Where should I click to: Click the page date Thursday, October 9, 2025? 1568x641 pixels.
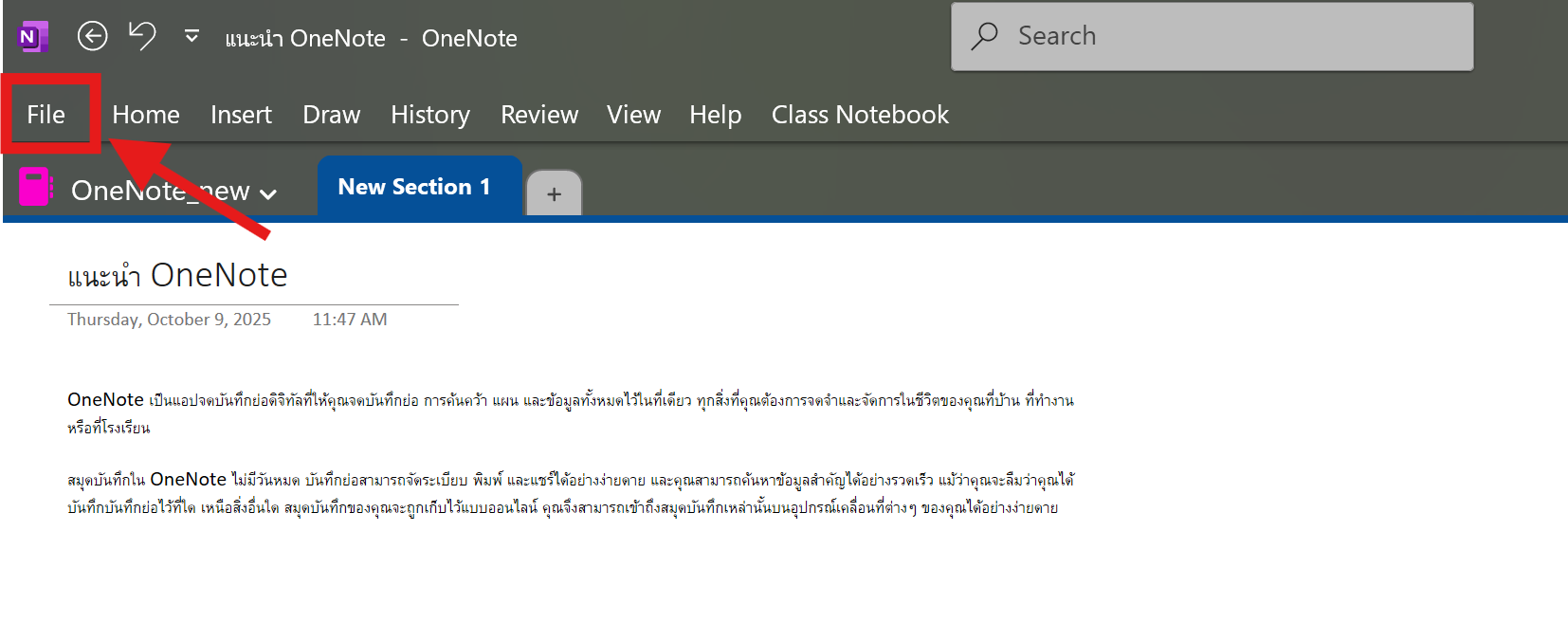tap(169, 320)
